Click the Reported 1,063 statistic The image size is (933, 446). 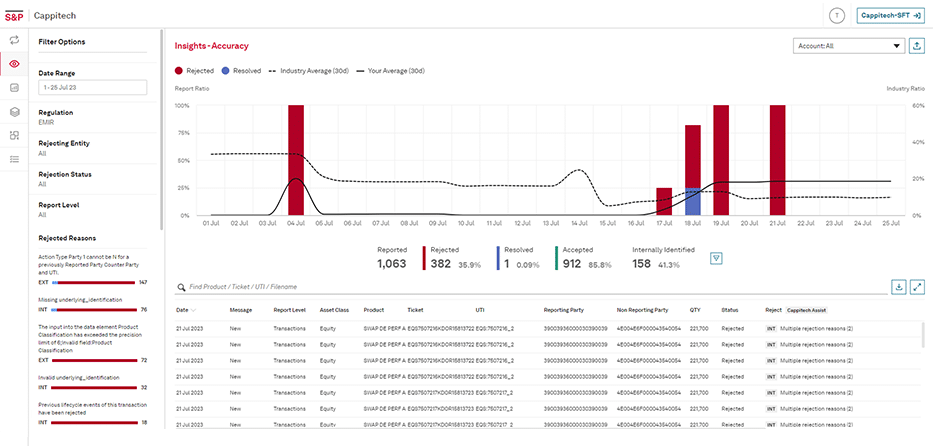(392, 258)
